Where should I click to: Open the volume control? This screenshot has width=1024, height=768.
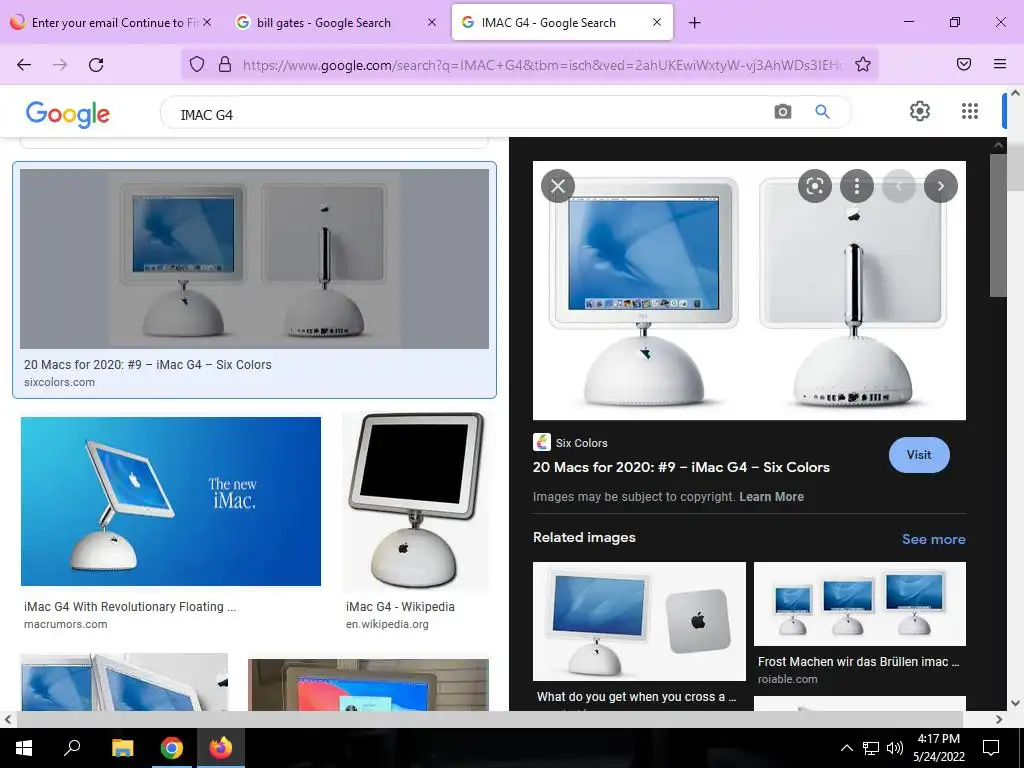tap(895, 748)
